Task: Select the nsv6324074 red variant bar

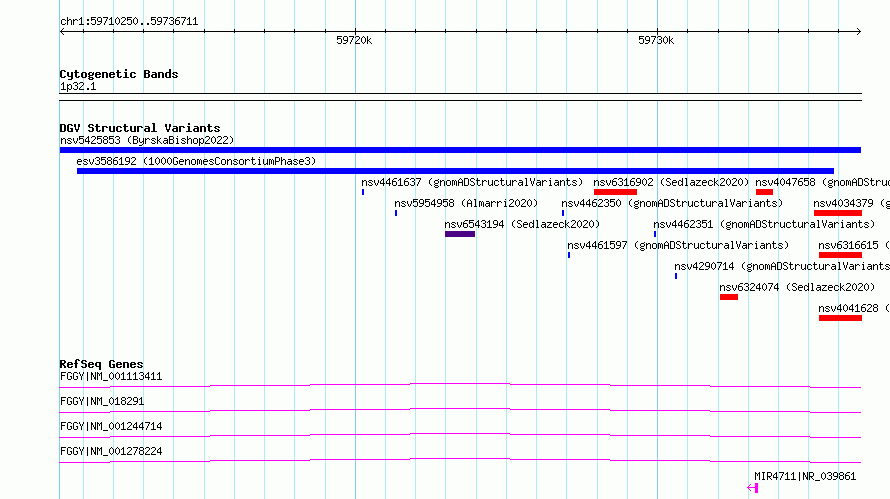Action: [729, 297]
